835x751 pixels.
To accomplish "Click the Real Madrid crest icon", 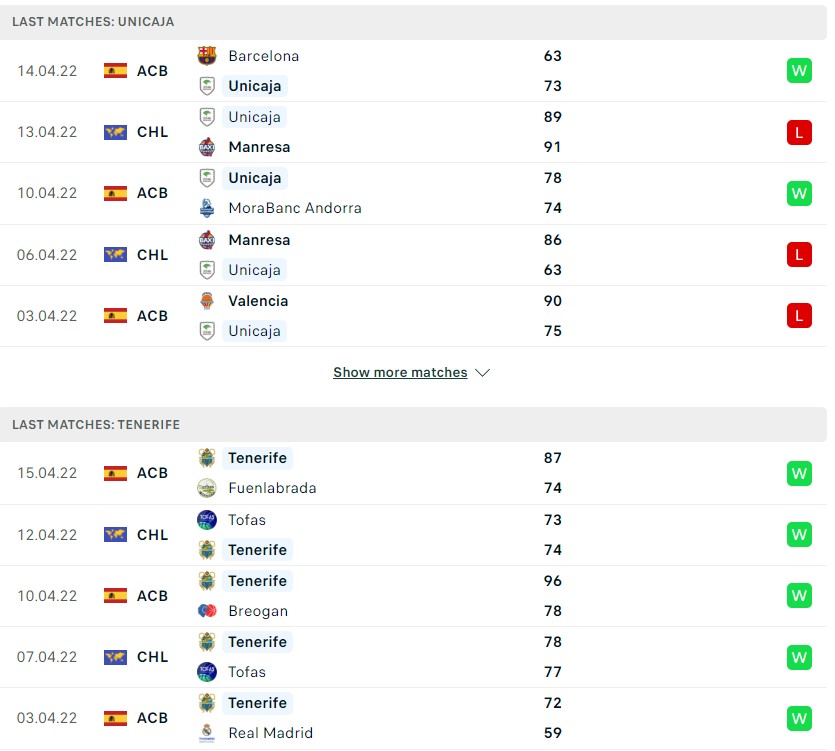I will (207, 733).
